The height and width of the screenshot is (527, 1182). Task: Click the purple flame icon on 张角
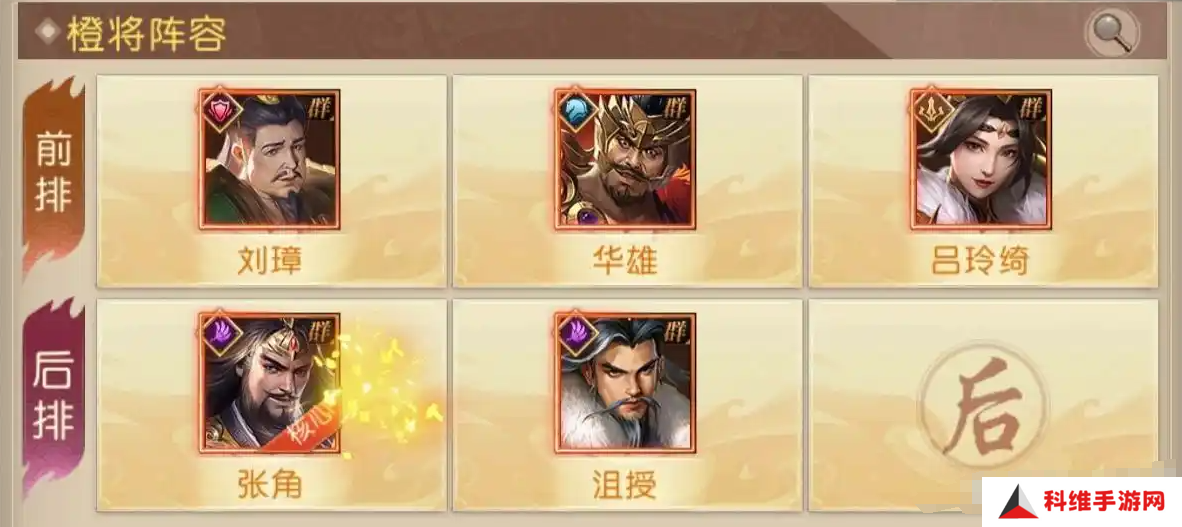(221, 334)
